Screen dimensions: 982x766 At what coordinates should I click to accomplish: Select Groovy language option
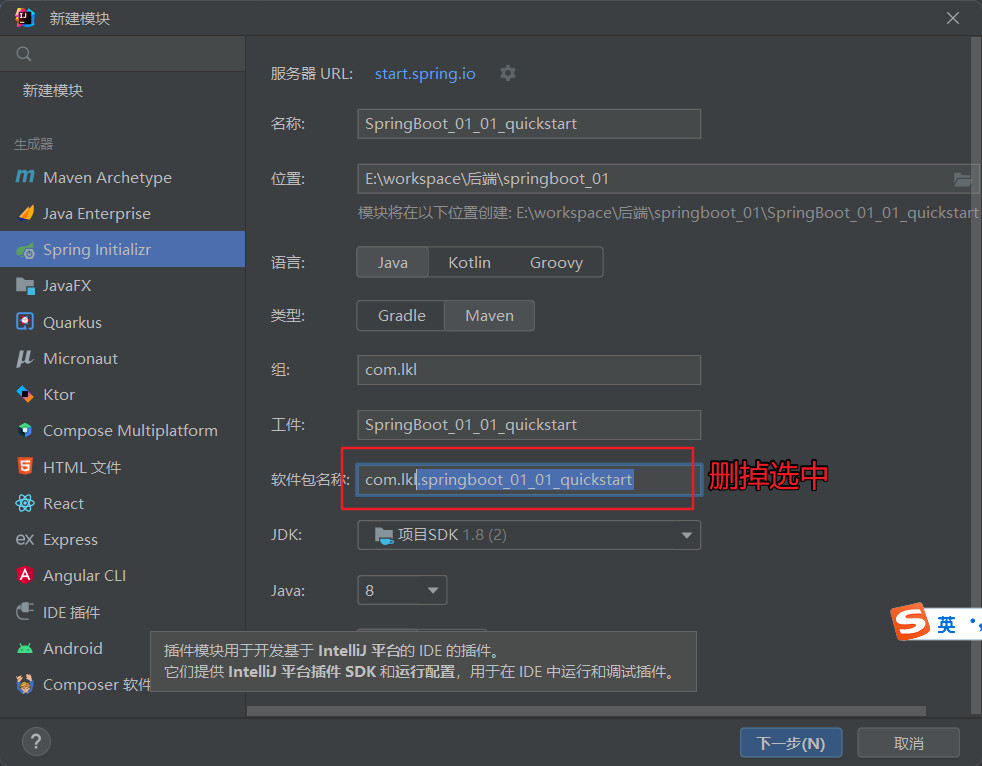[x=556, y=262]
